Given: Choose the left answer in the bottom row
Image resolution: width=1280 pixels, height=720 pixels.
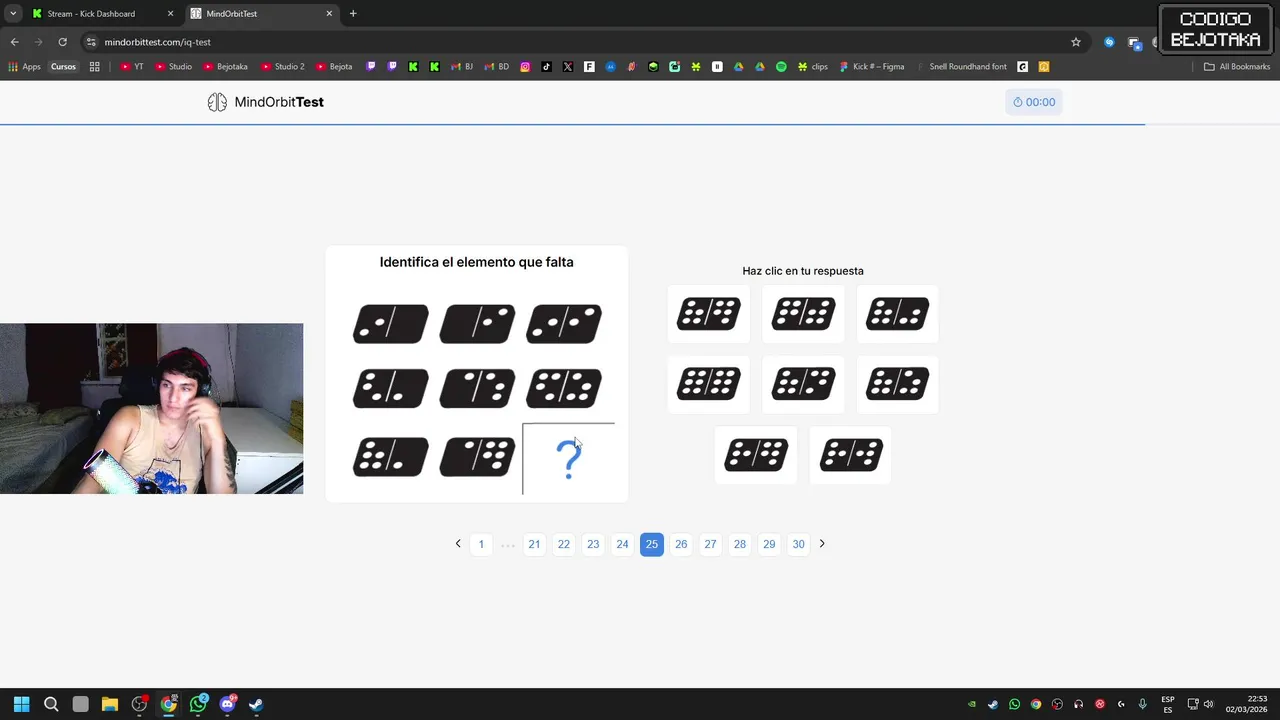Looking at the screenshot, I should click(x=756, y=455).
